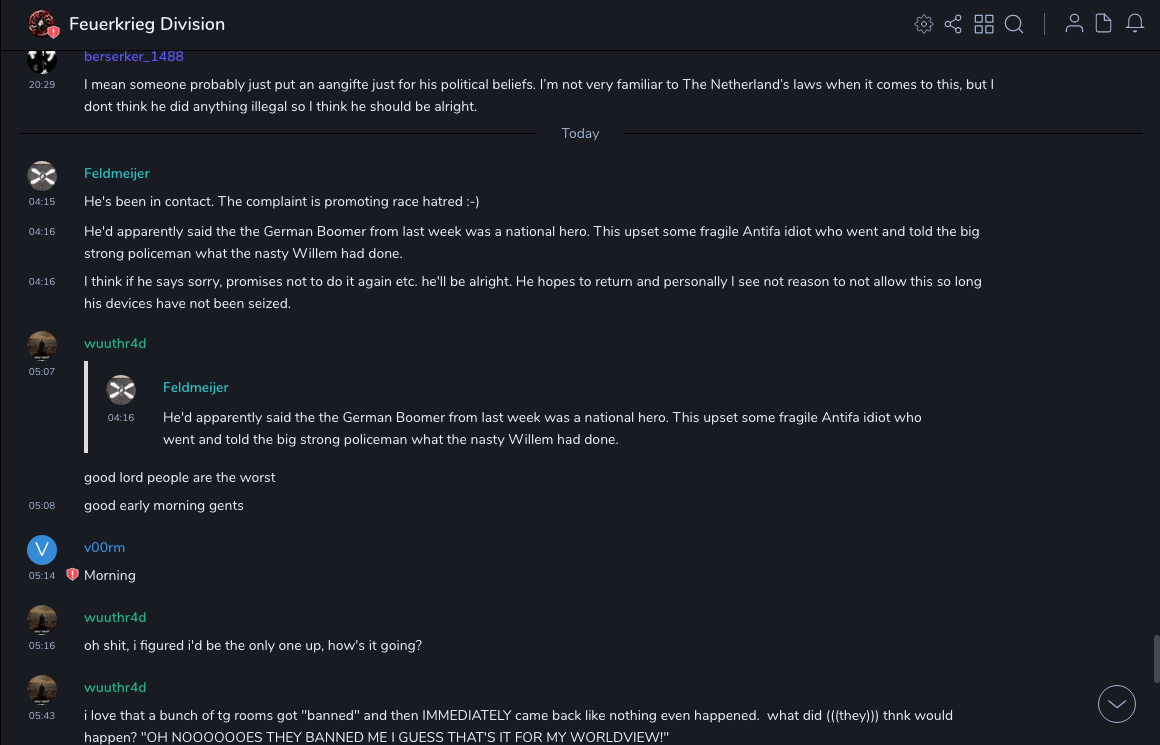
Task: Click the share room icon
Action: (x=953, y=24)
